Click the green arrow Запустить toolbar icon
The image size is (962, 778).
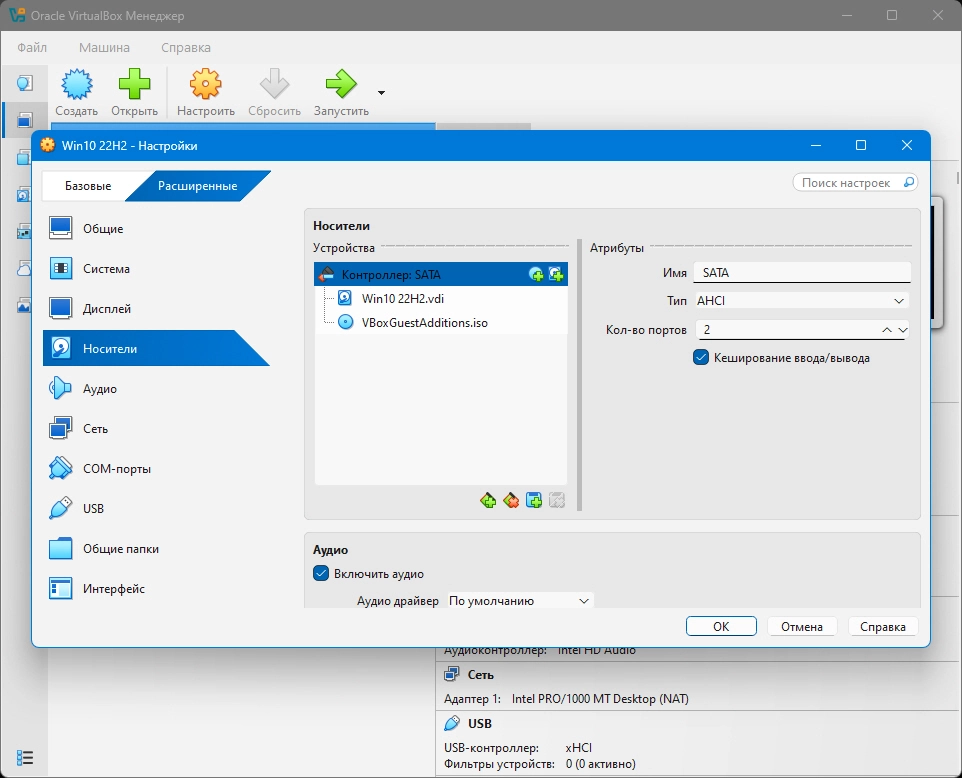coord(341,84)
